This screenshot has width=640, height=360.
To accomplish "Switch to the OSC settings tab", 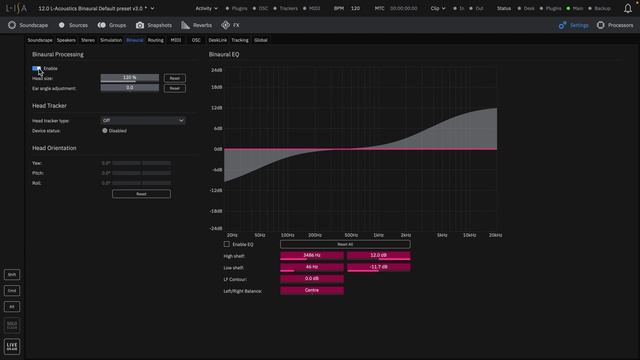I will (x=196, y=40).
